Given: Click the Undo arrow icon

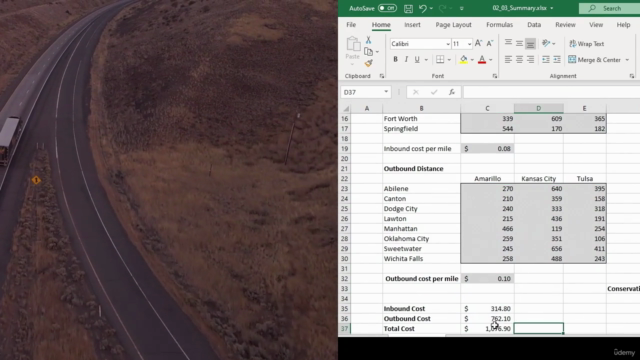Looking at the screenshot, I should point(423,8).
